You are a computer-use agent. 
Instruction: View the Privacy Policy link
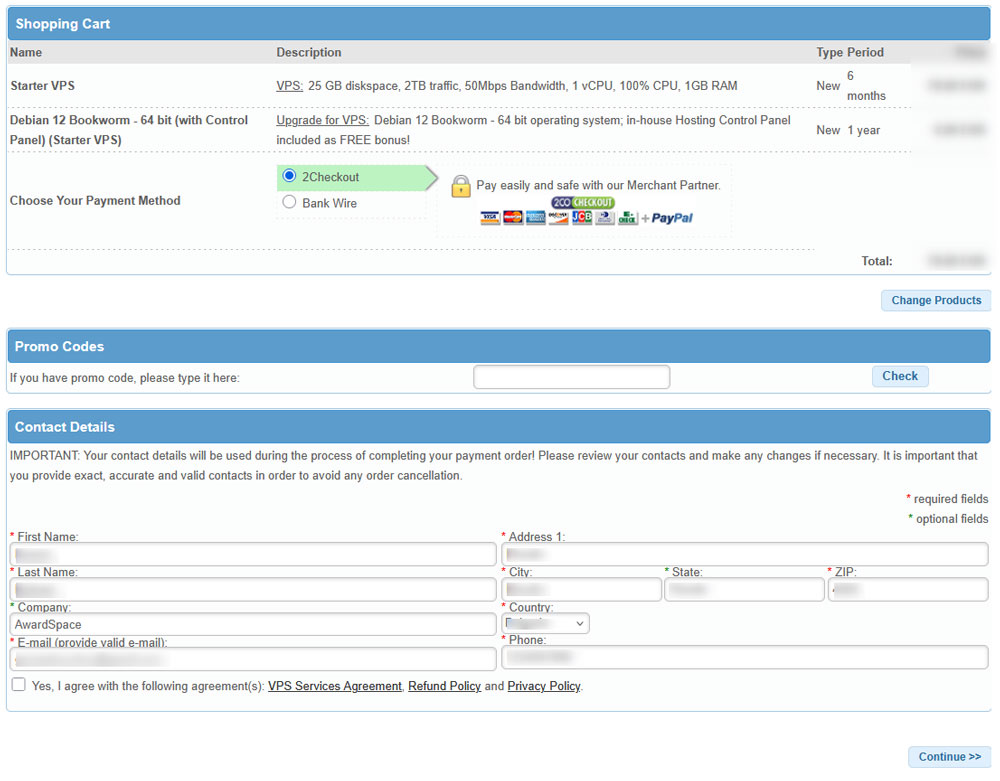point(543,687)
